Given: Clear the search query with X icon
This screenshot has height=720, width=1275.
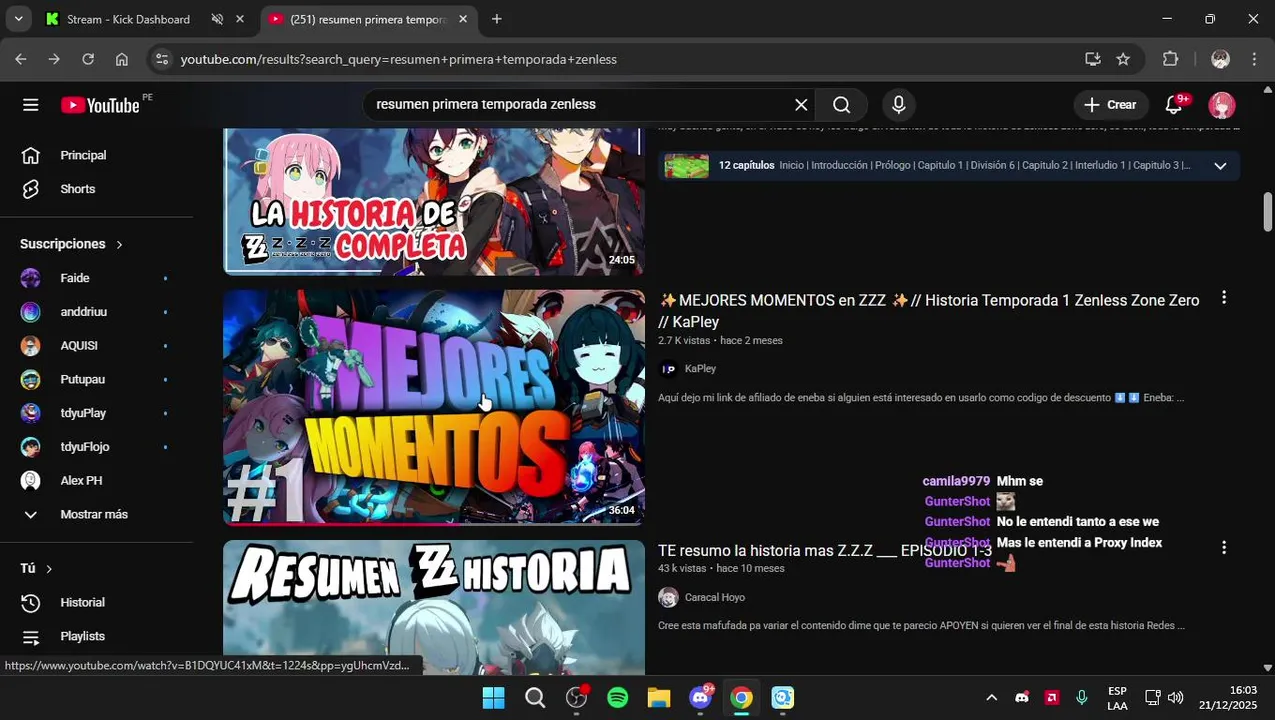Looking at the screenshot, I should [x=801, y=105].
